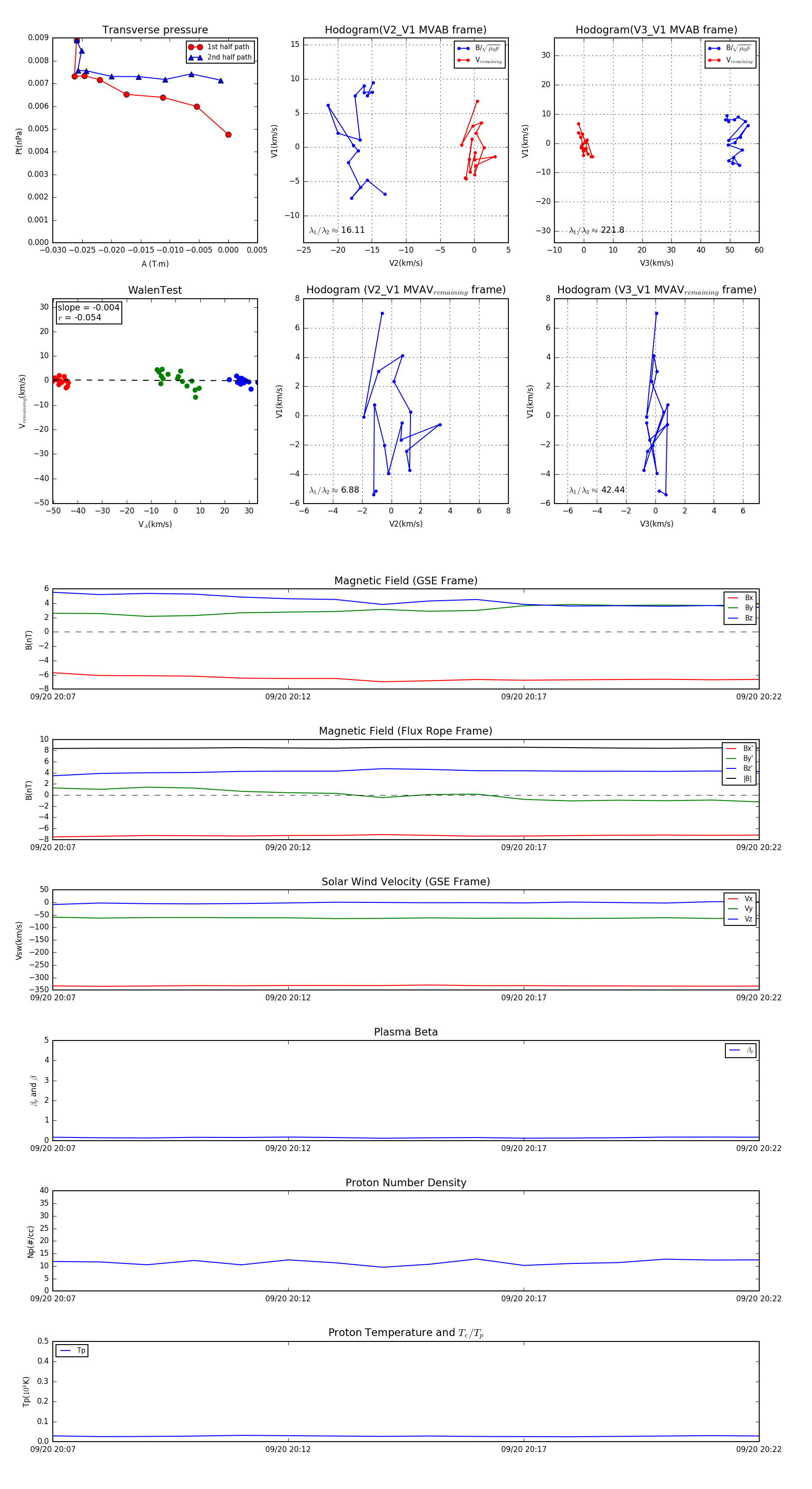Viewport: 812px width, 1489px height.
Task: Select the "2nd half path" legend entry
Action: tap(220, 57)
